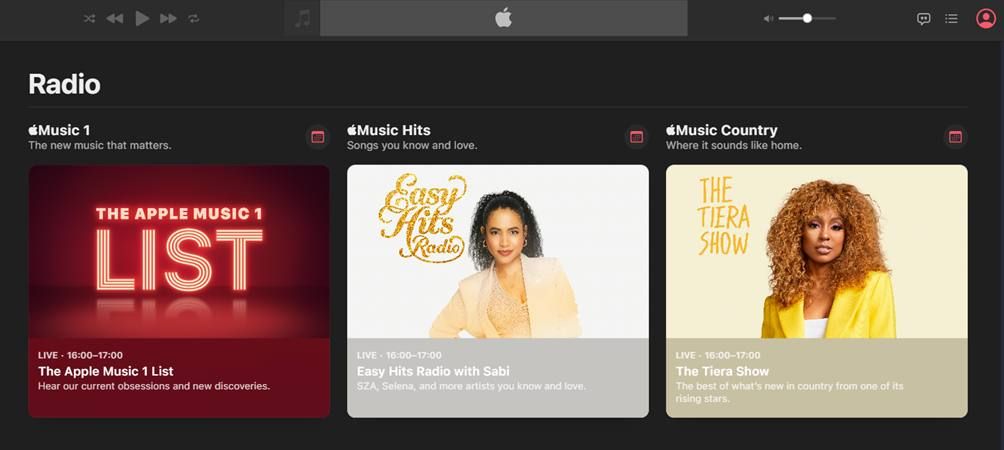Click the Apple logo in now playing display
Viewport: 1004px width, 450px height.
[503, 18]
